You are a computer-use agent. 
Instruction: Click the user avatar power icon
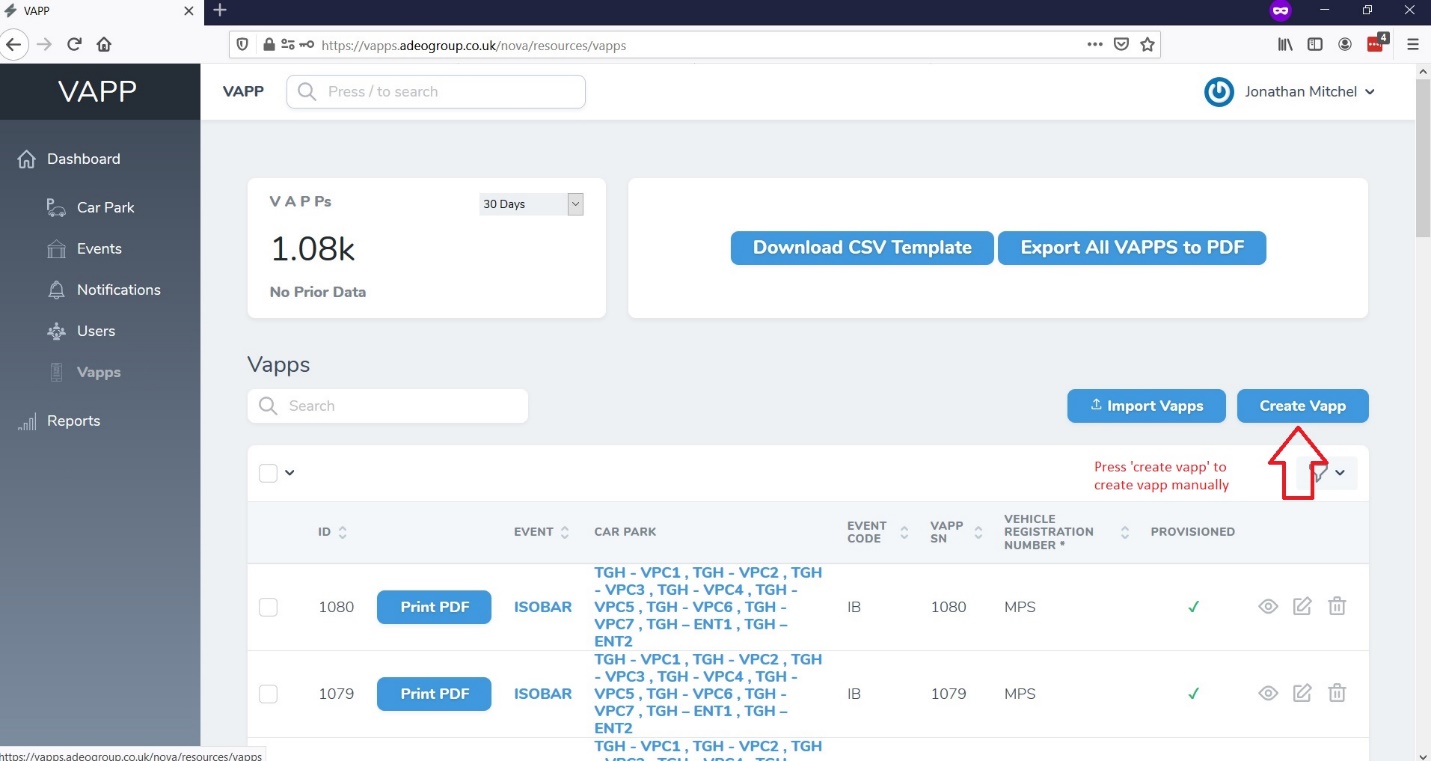(1219, 92)
